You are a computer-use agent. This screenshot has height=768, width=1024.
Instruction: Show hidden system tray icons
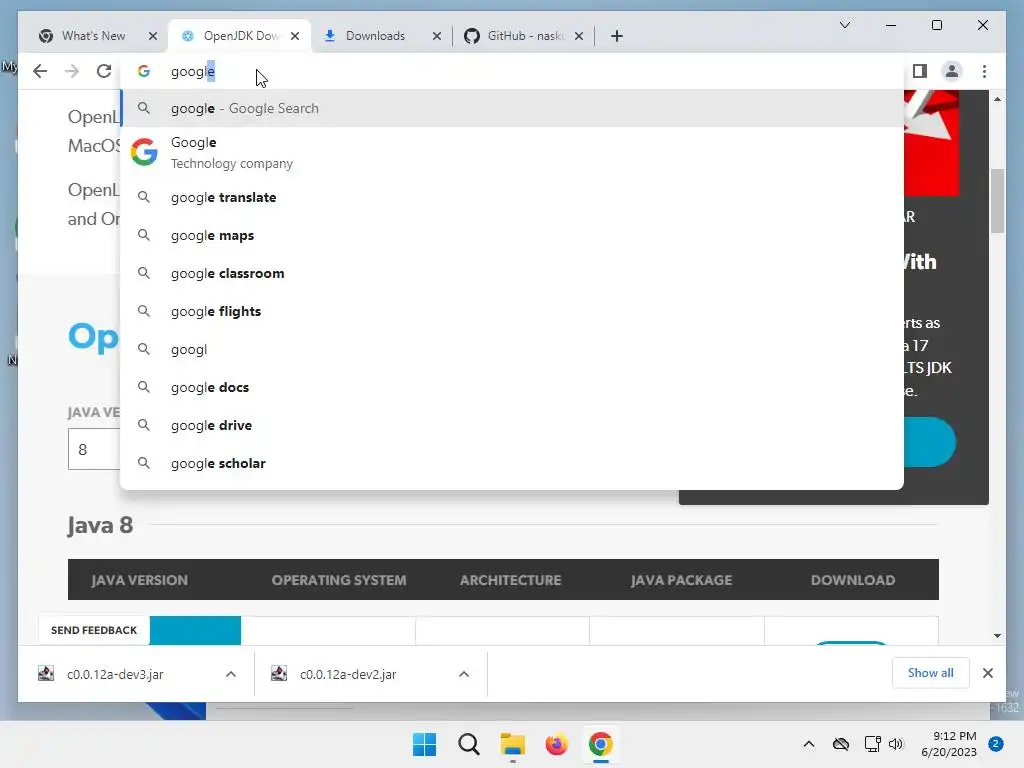808,744
